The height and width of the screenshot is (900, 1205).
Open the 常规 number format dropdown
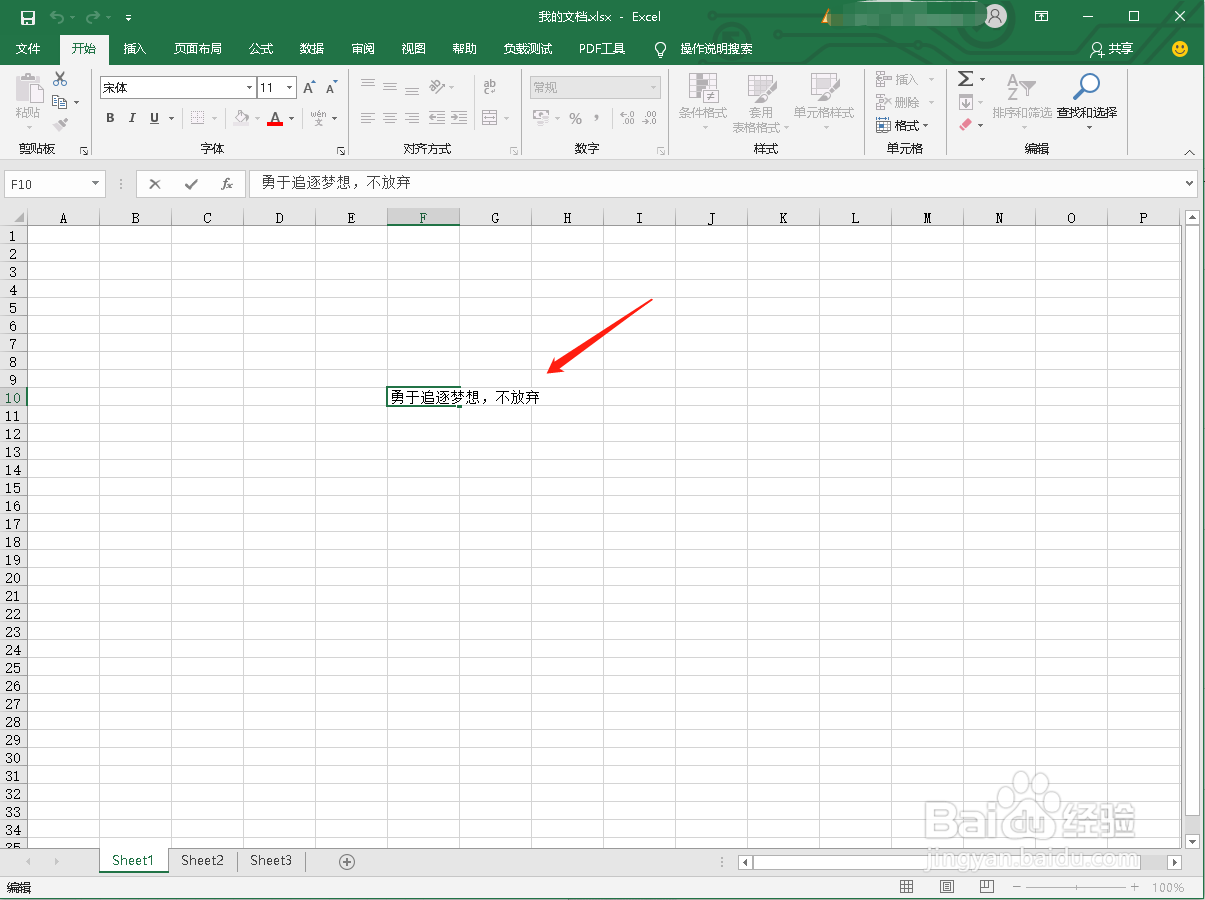point(654,88)
